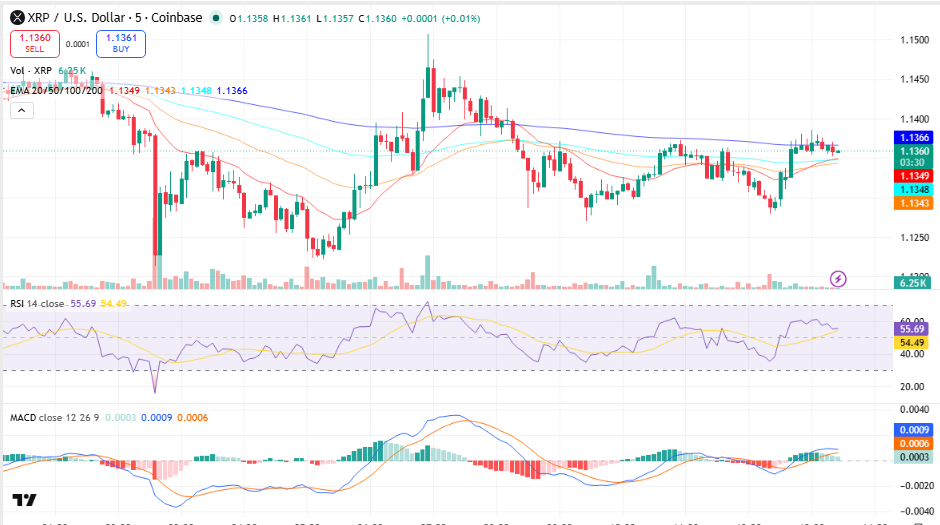Select the EMA 20/50/100/200 indicator label
The height and width of the screenshot is (525, 940).
pos(56,90)
